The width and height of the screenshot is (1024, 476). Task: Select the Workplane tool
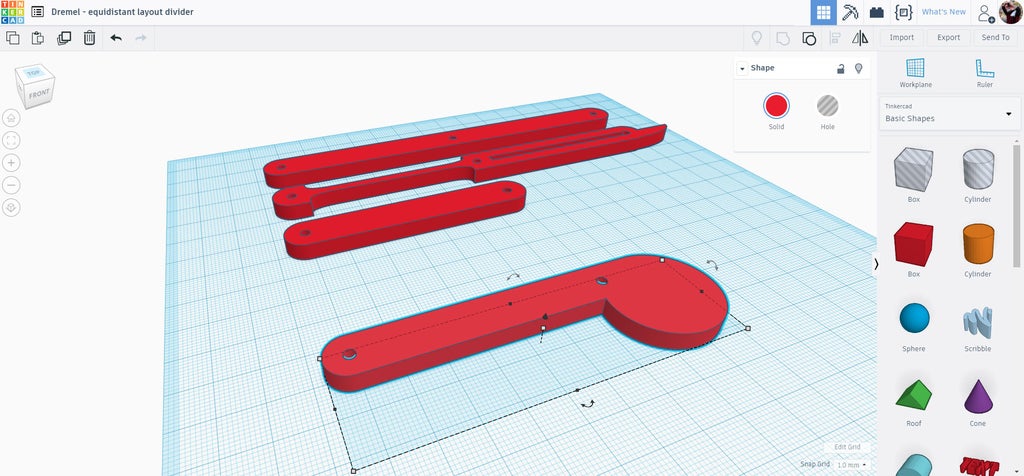[x=916, y=72]
